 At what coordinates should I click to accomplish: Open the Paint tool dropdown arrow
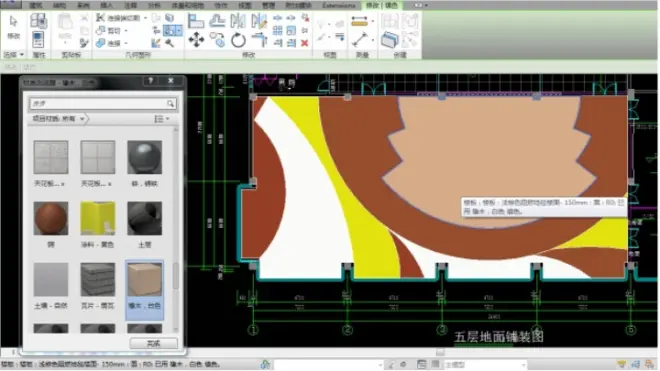point(179,30)
